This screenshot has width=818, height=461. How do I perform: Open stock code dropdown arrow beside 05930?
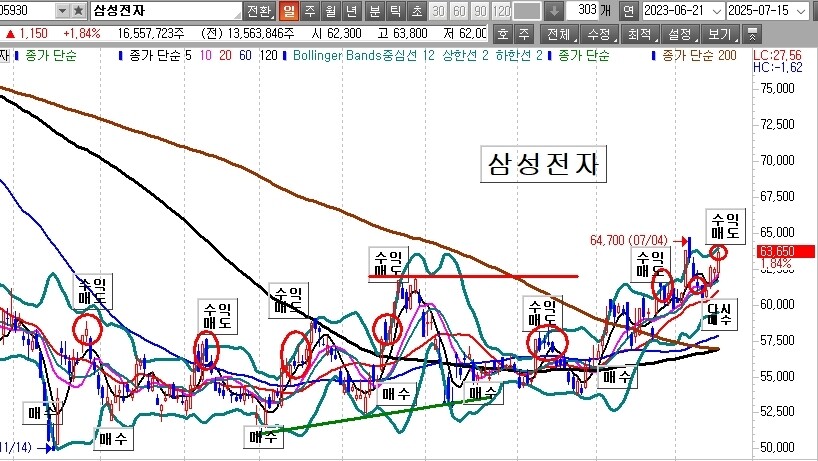(x=62, y=10)
